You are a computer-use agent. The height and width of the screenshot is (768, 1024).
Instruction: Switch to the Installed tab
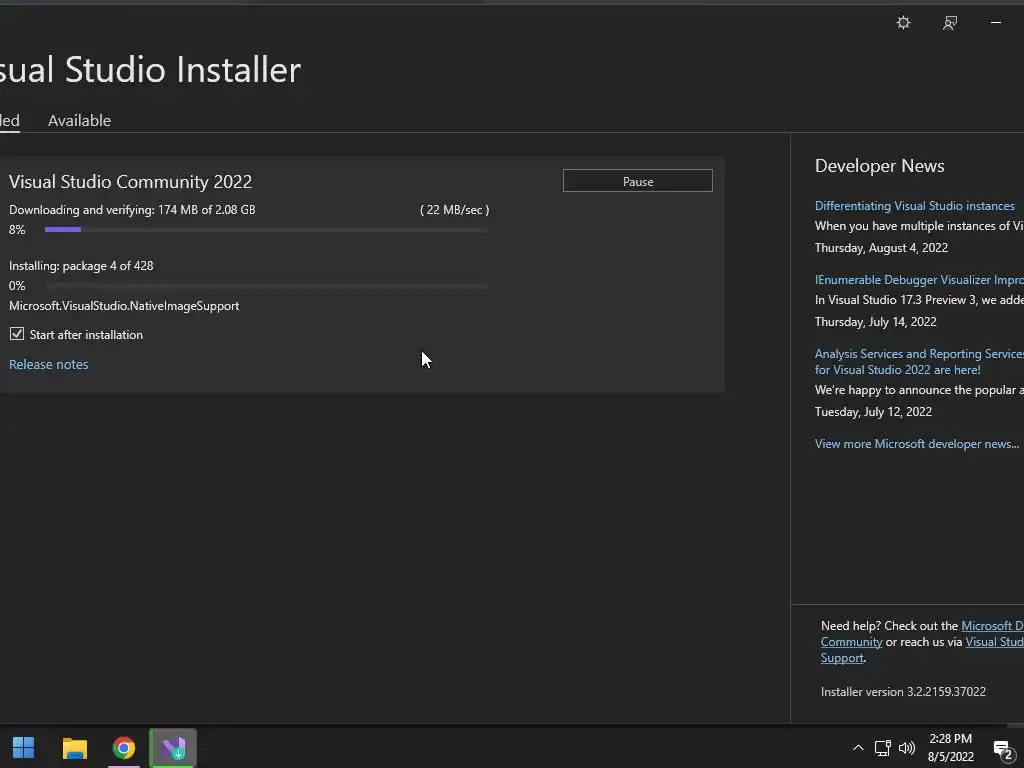(x=9, y=121)
